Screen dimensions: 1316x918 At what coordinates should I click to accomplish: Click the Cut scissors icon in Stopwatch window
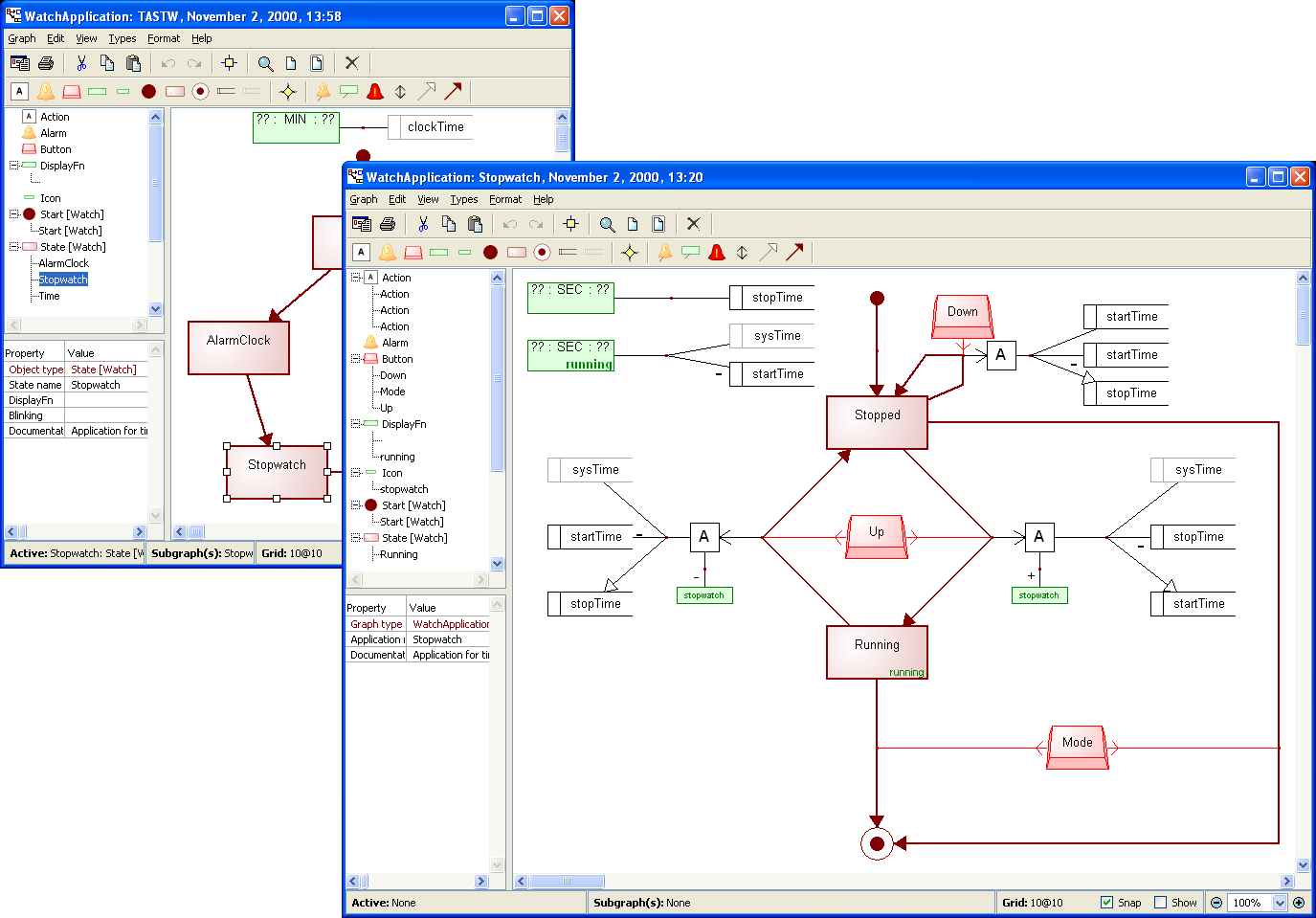tap(423, 224)
